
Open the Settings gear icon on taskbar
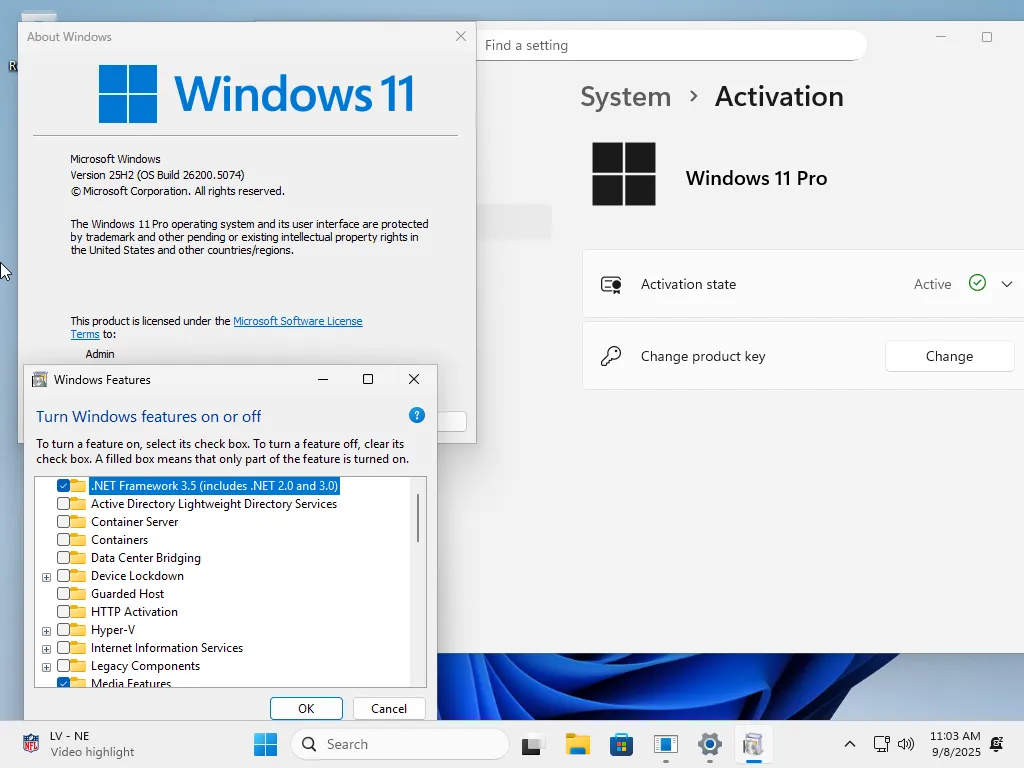[709, 744]
